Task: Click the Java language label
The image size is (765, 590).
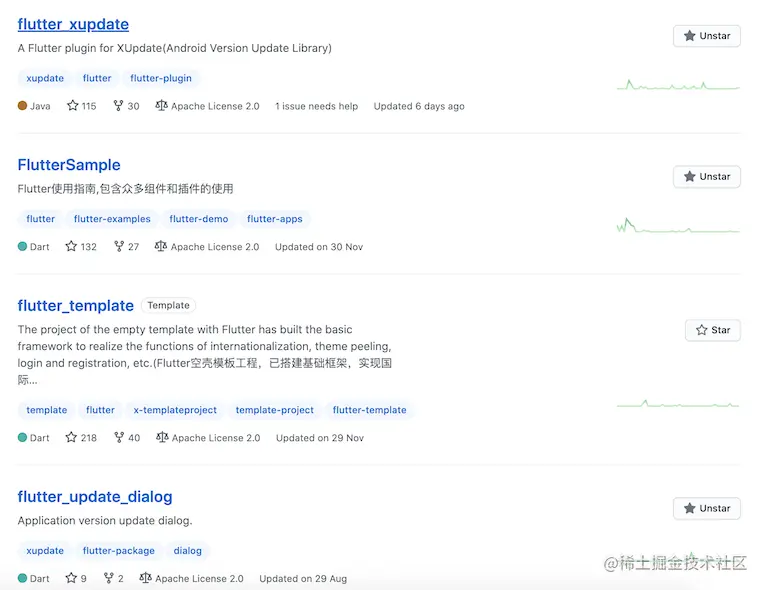Action: pos(34,106)
